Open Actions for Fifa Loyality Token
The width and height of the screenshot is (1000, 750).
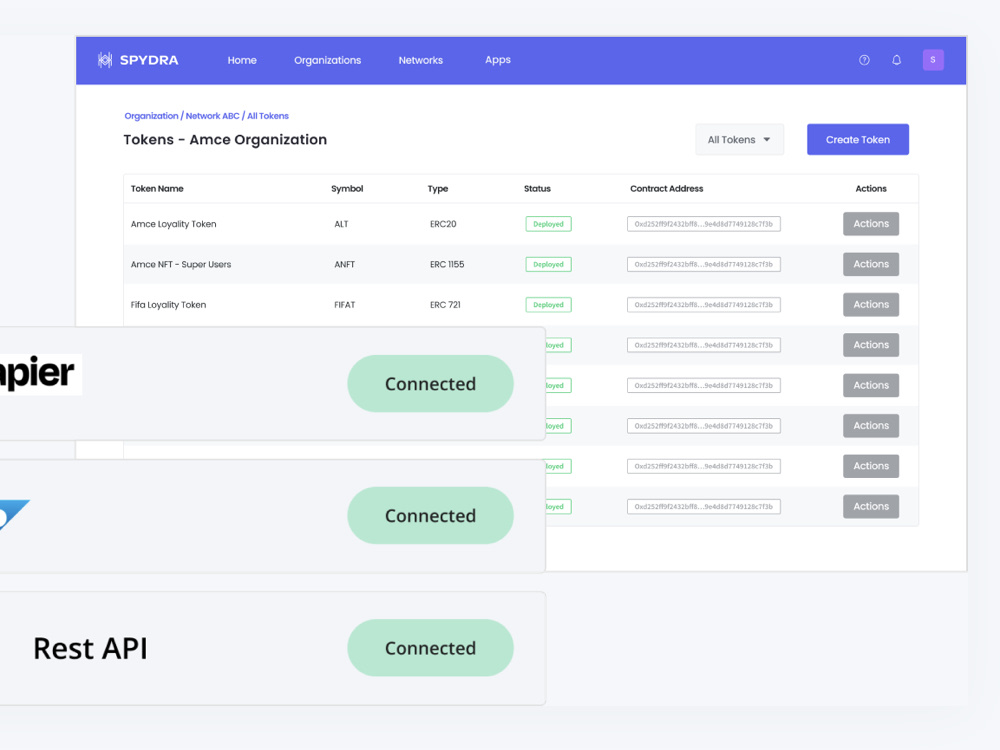coord(871,305)
